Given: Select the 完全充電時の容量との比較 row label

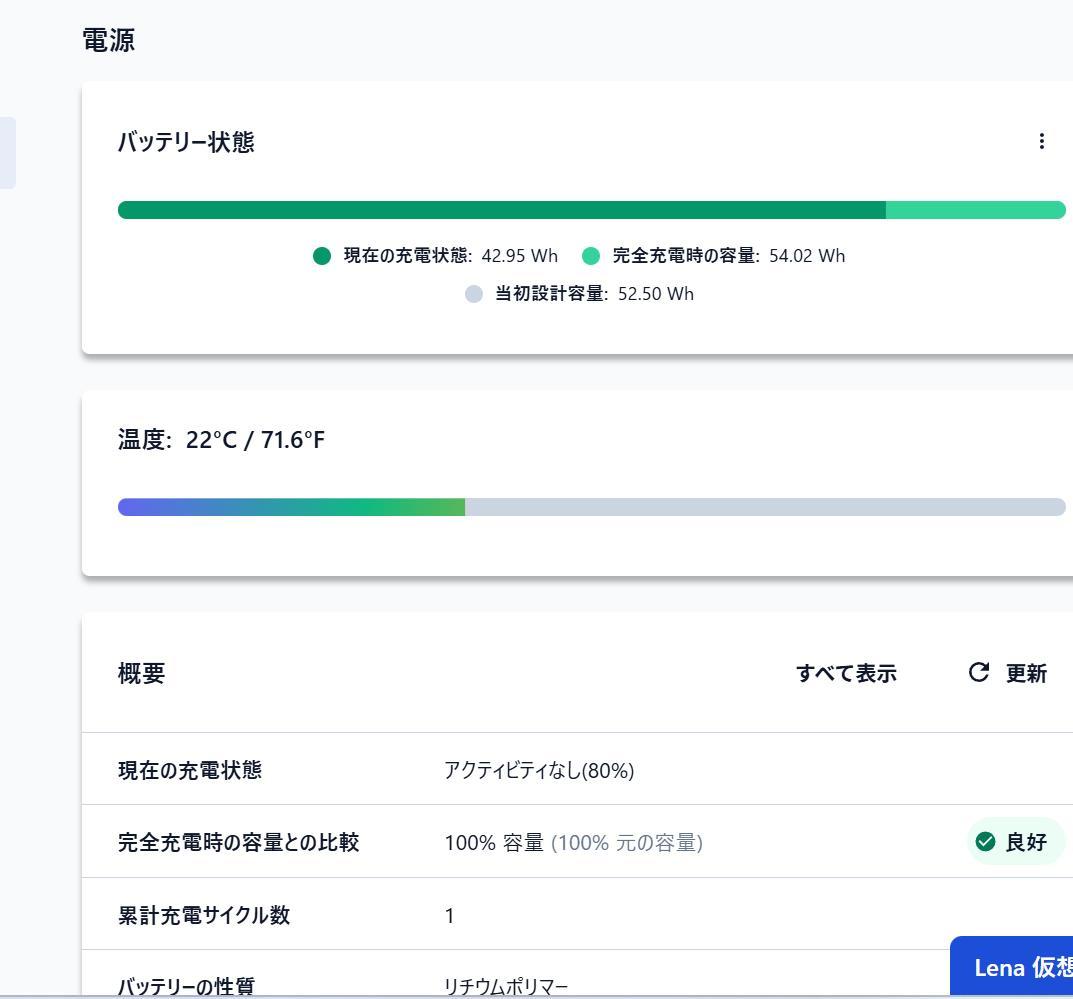Looking at the screenshot, I should [238, 842].
